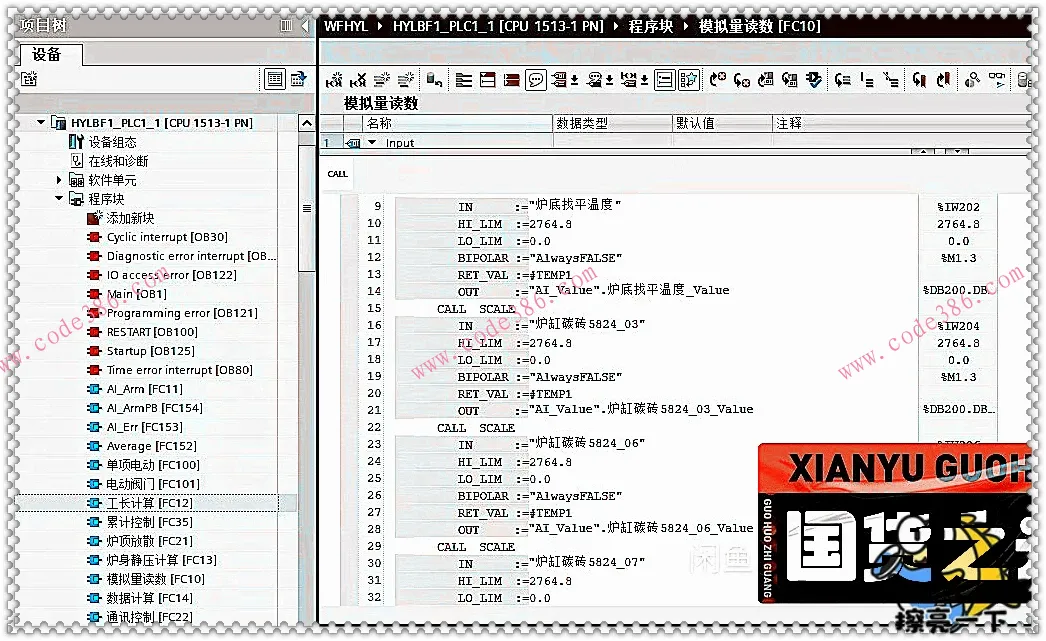
Task: Select the 设备 tab
Action: (x=47, y=55)
